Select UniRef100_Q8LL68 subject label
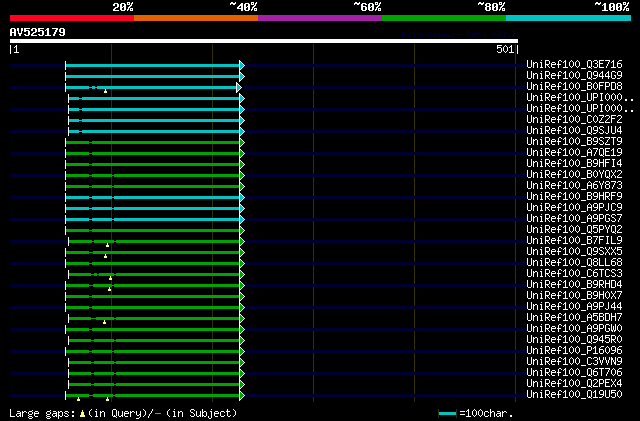This screenshot has height=421, width=640. [x=574, y=263]
